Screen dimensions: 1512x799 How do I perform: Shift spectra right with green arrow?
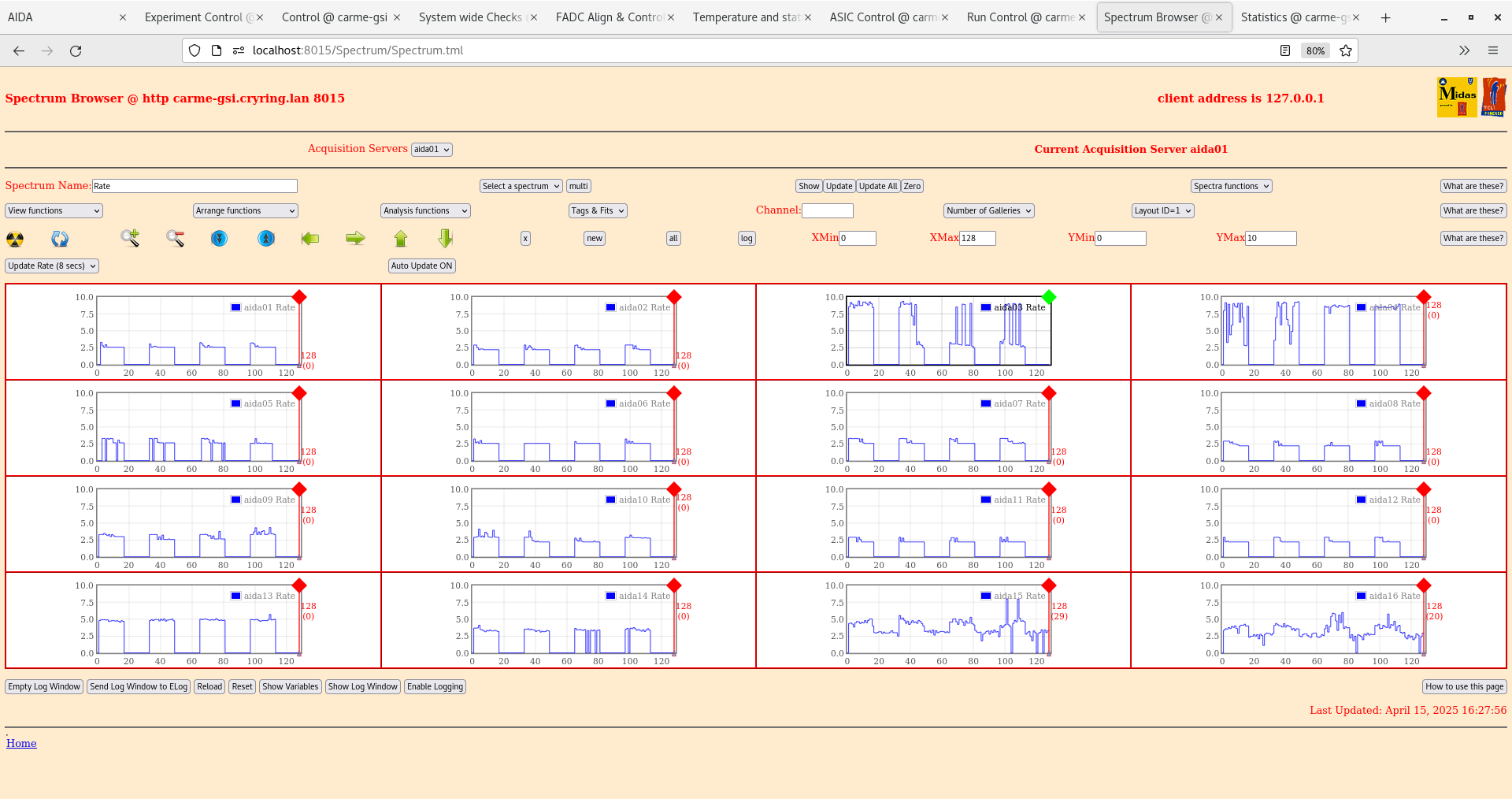(356, 238)
